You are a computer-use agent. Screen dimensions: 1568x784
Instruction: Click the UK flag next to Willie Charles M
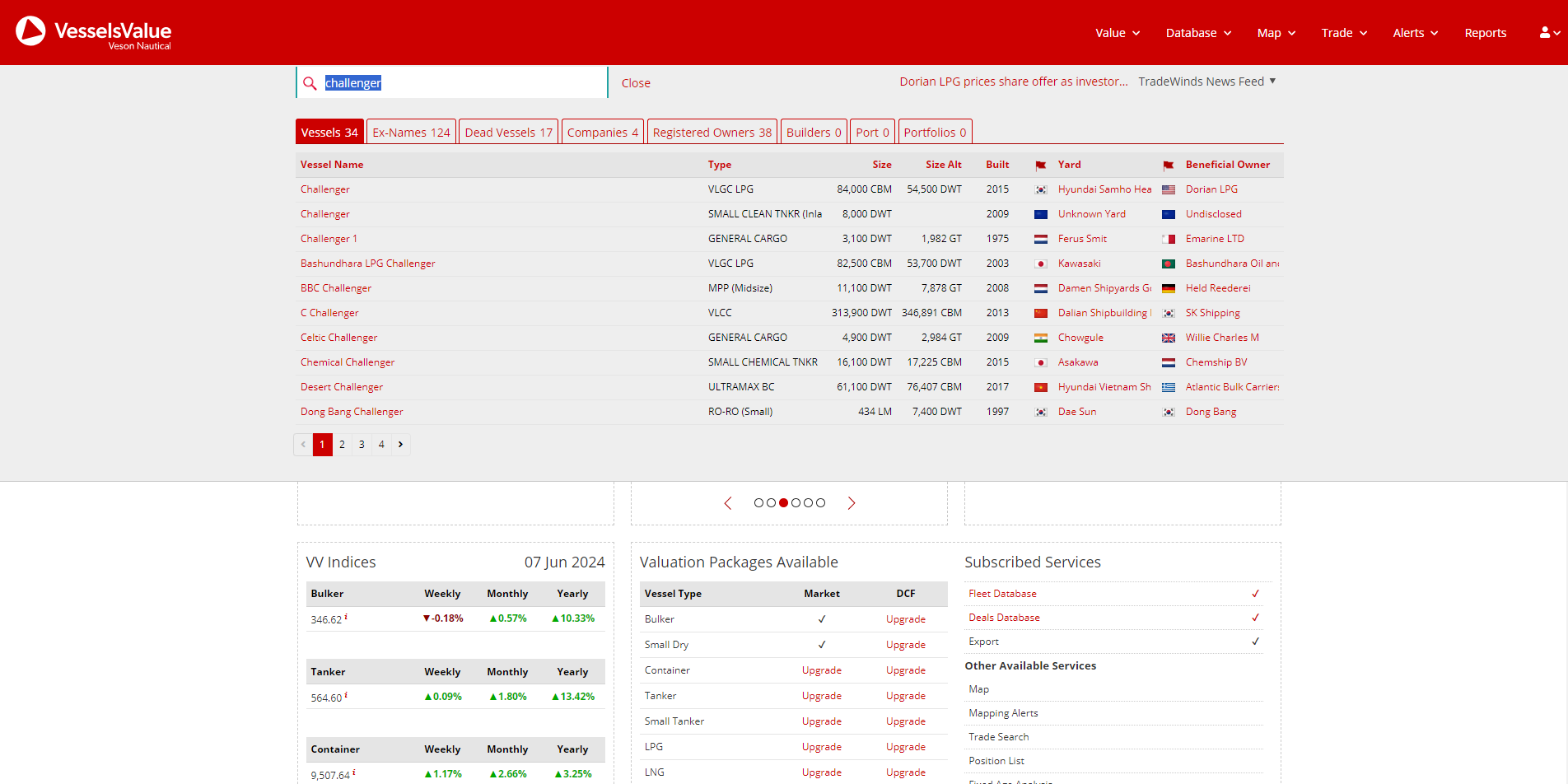coord(1169,338)
